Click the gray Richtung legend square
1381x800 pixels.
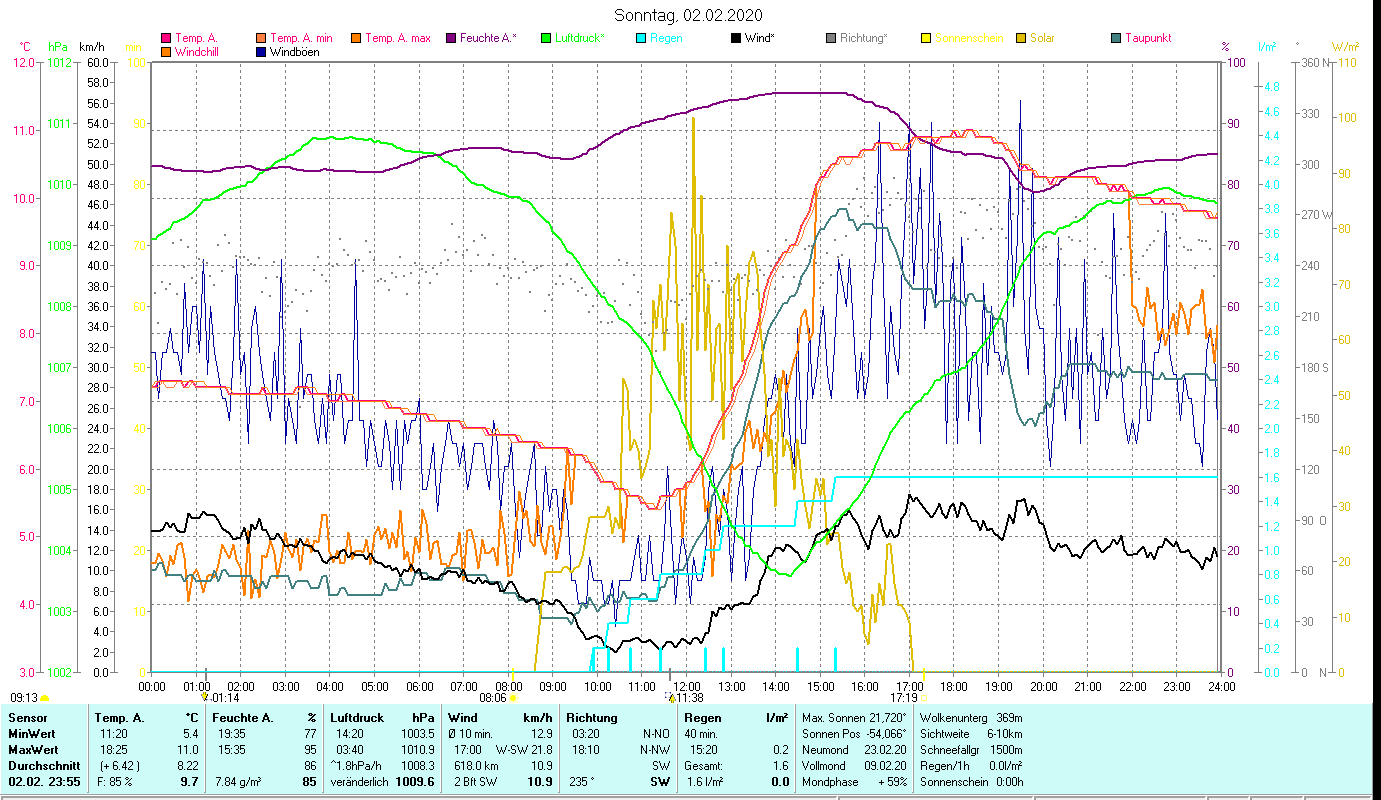click(831, 39)
